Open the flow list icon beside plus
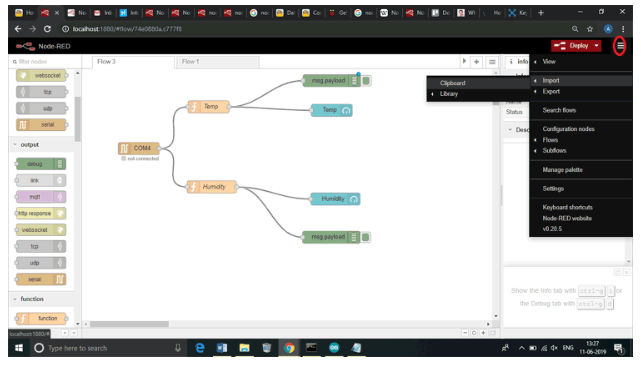 click(492, 62)
